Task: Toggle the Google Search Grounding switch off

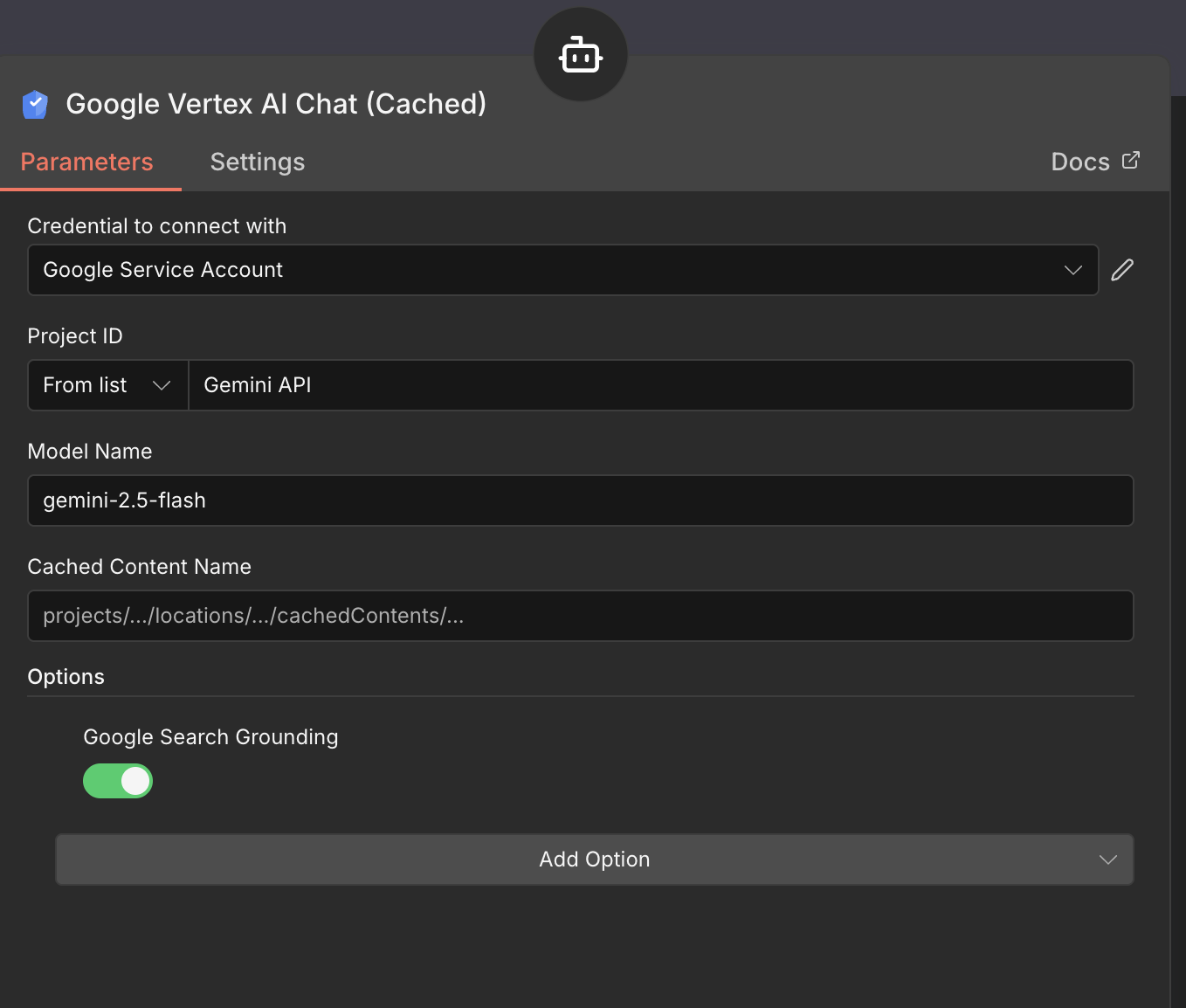Action: (x=118, y=781)
